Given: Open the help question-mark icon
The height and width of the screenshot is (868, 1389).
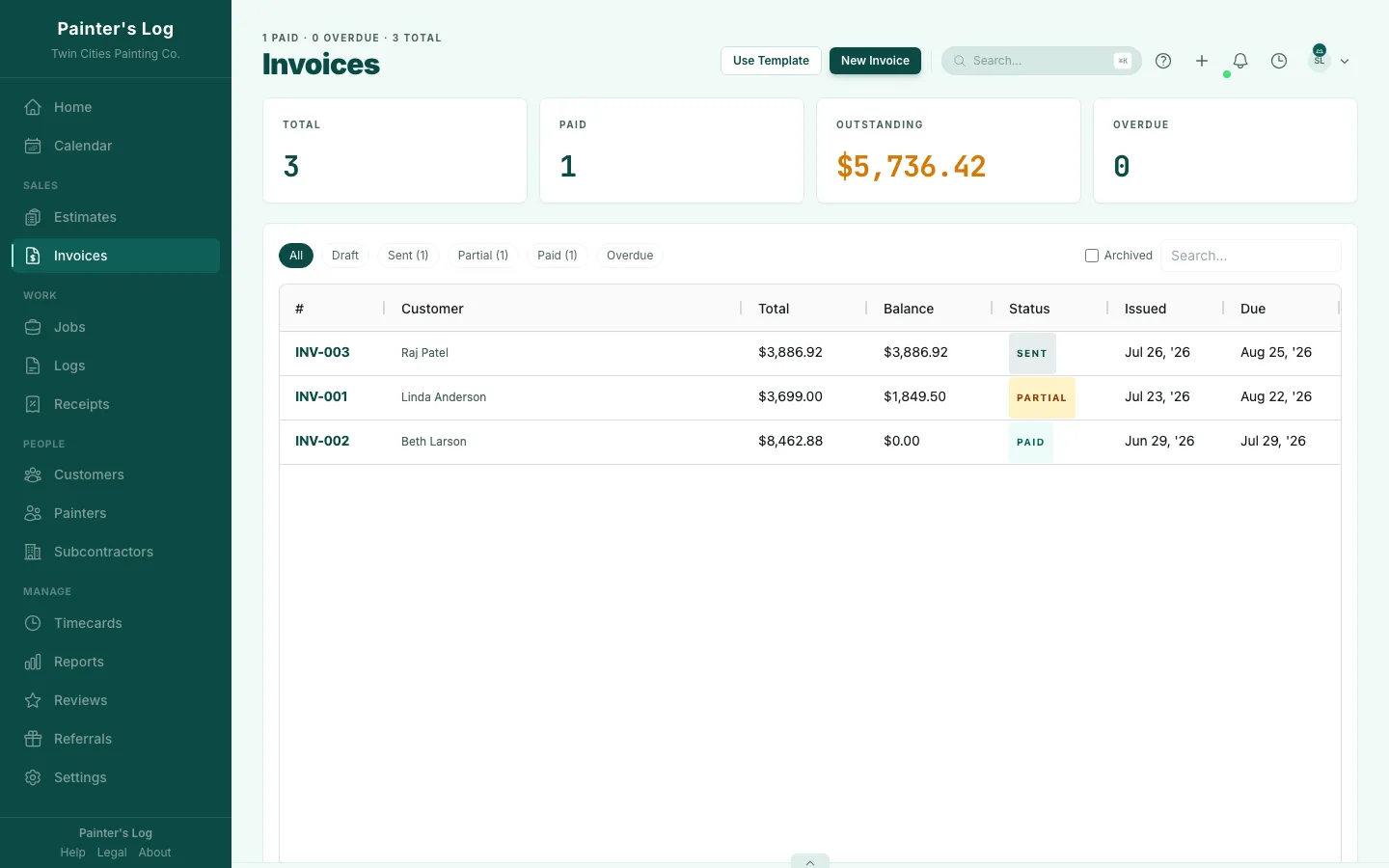Looking at the screenshot, I should click(1163, 61).
